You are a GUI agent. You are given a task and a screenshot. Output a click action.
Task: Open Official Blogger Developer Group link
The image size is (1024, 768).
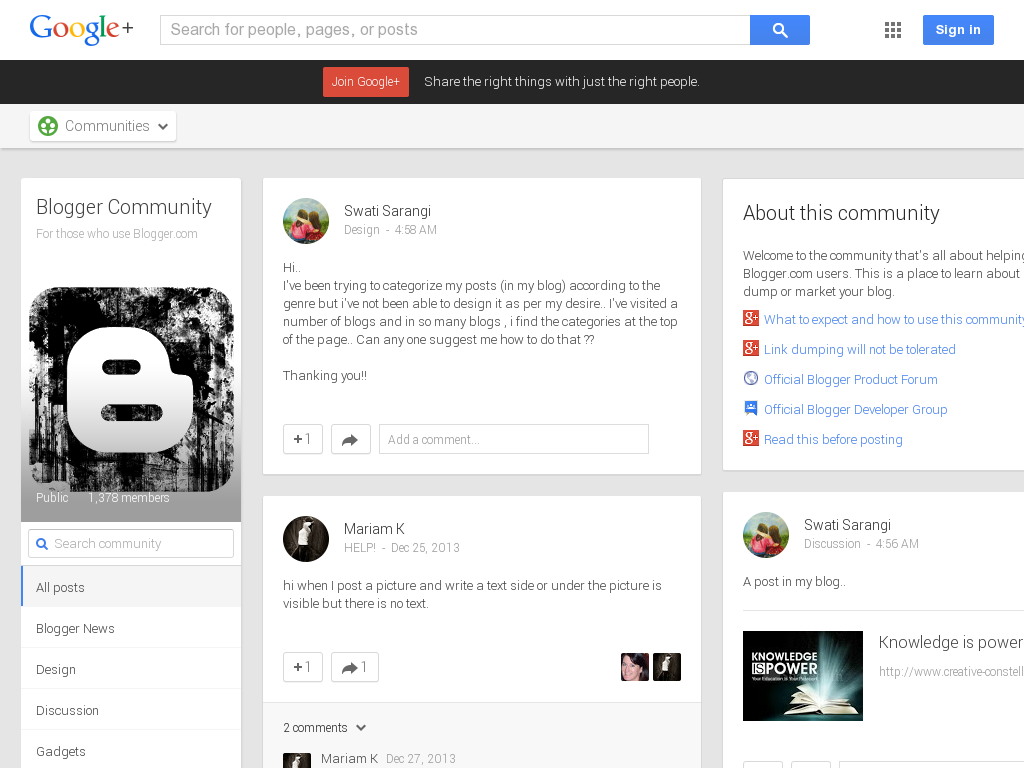click(856, 409)
